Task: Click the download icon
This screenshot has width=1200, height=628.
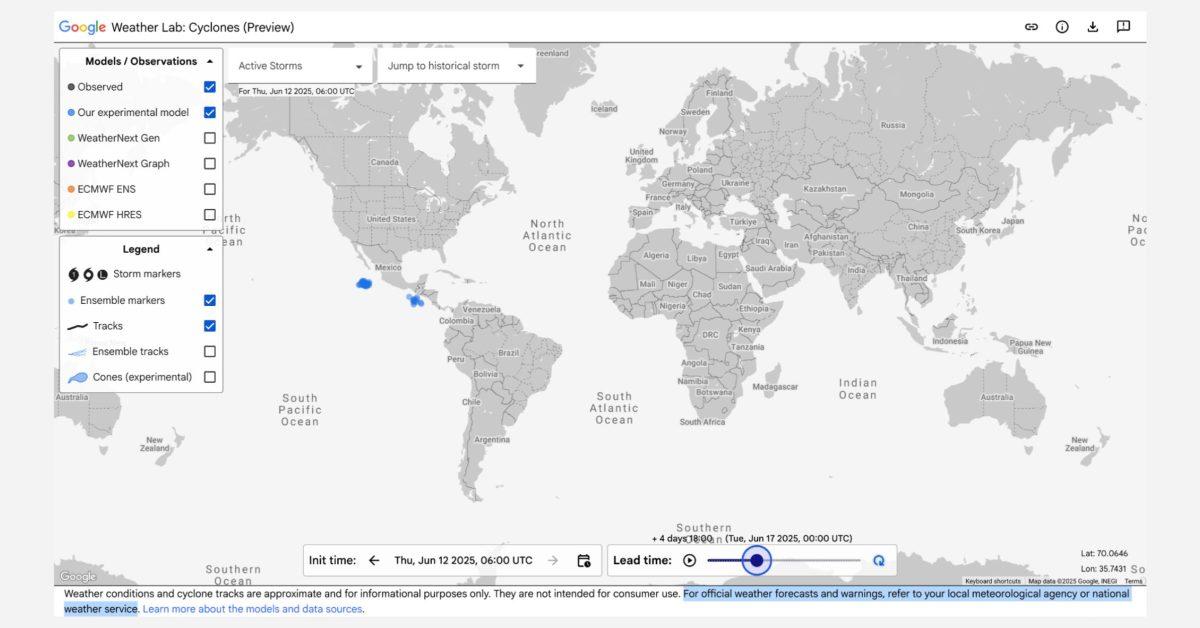Action: tap(1093, 27)
